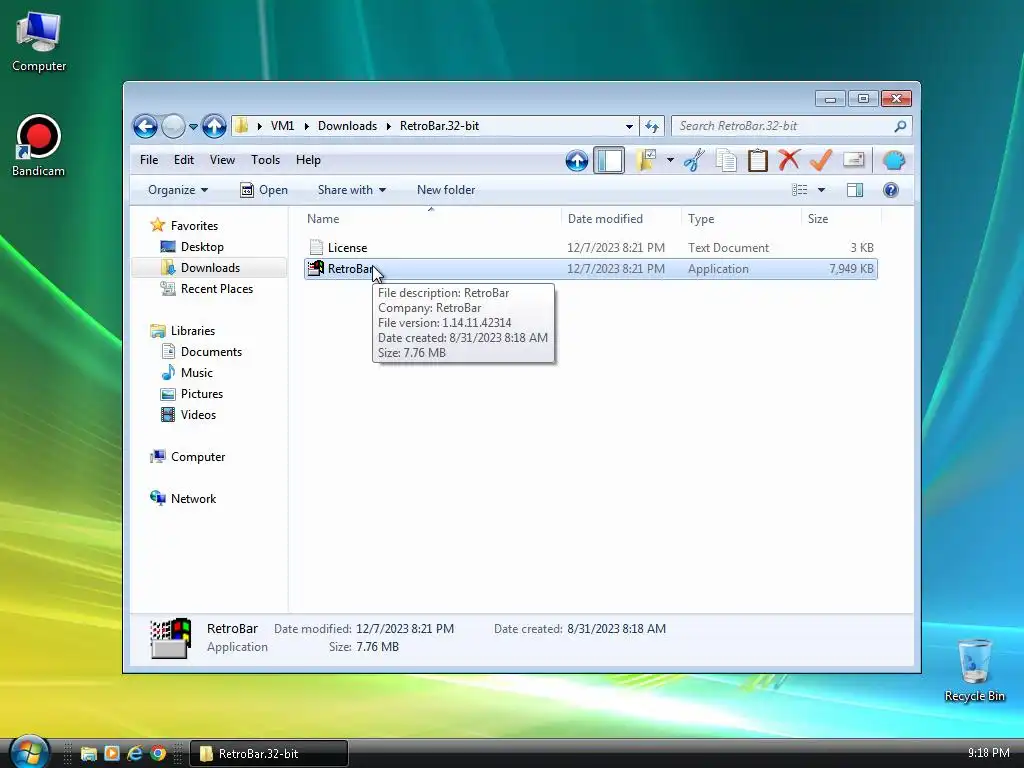Select Recent Places in the navigation pane
The width and height of the screenshot is (1024, 768).
(x=217, y=289)
